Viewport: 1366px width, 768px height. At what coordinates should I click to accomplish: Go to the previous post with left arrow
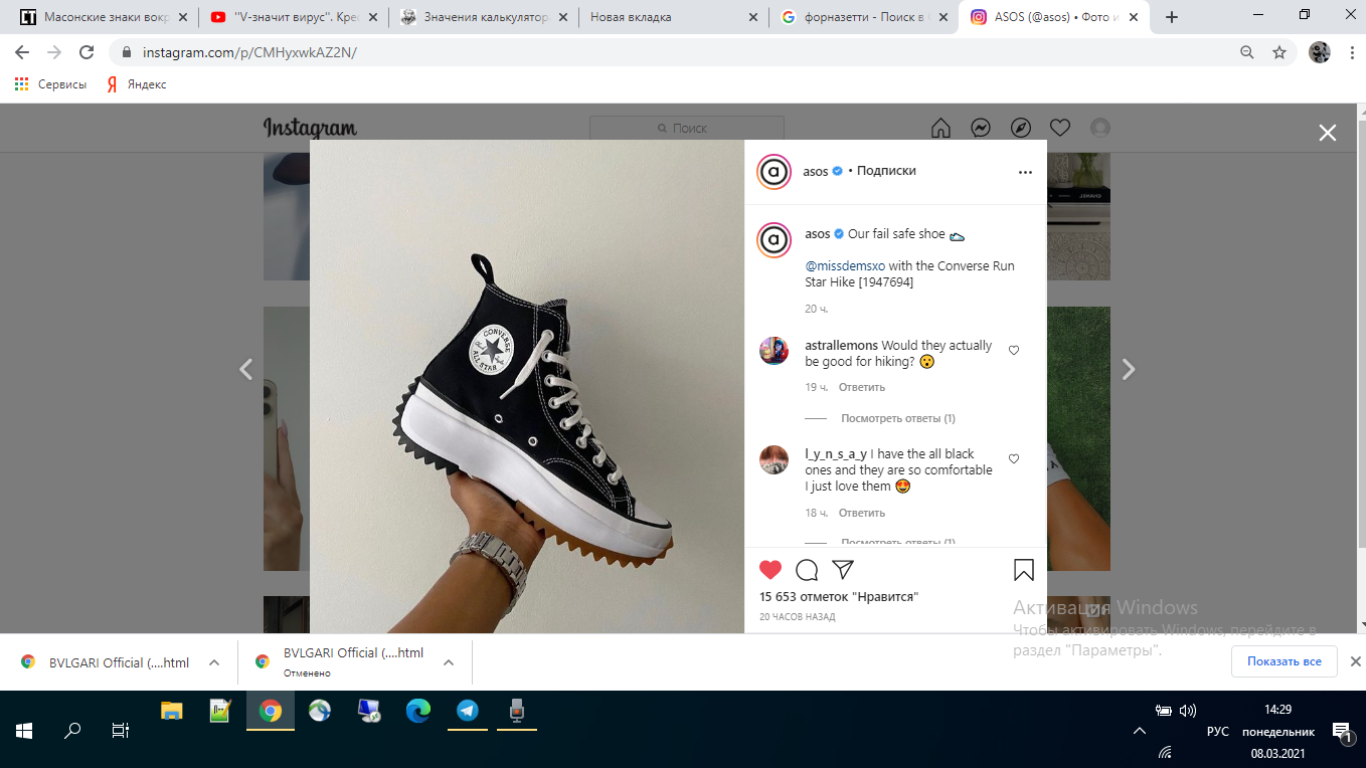point(246,369)
